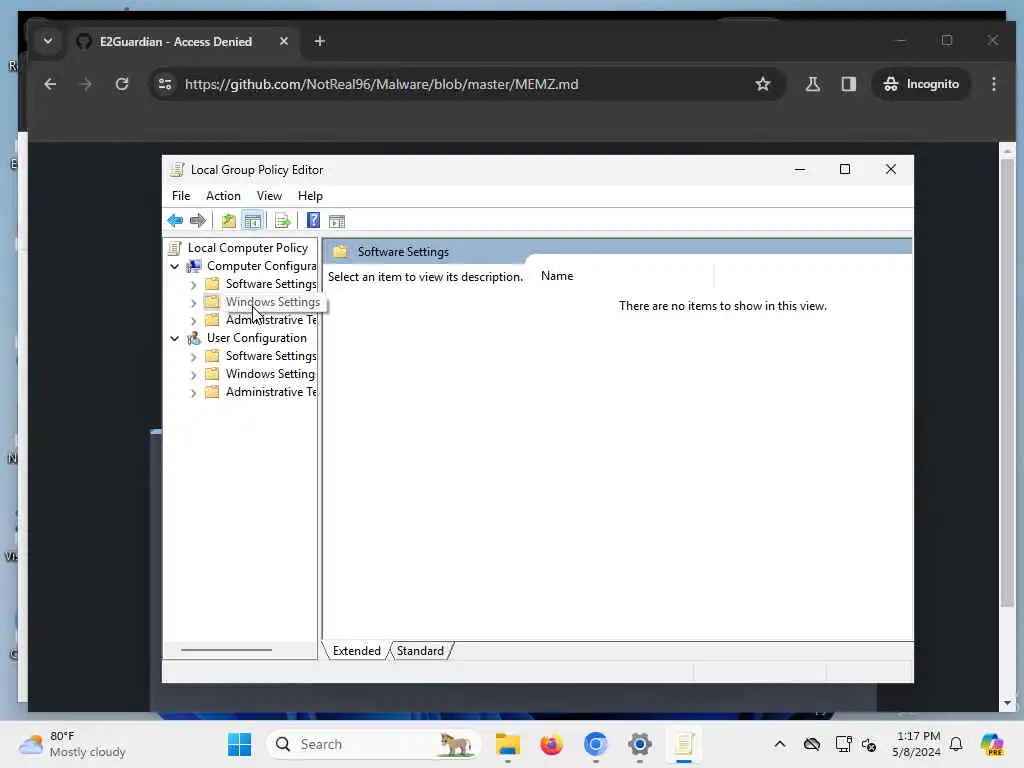Expand Windows Settings under User Configuration
The height and width of the screenshot is (768, 1024).
193,375
